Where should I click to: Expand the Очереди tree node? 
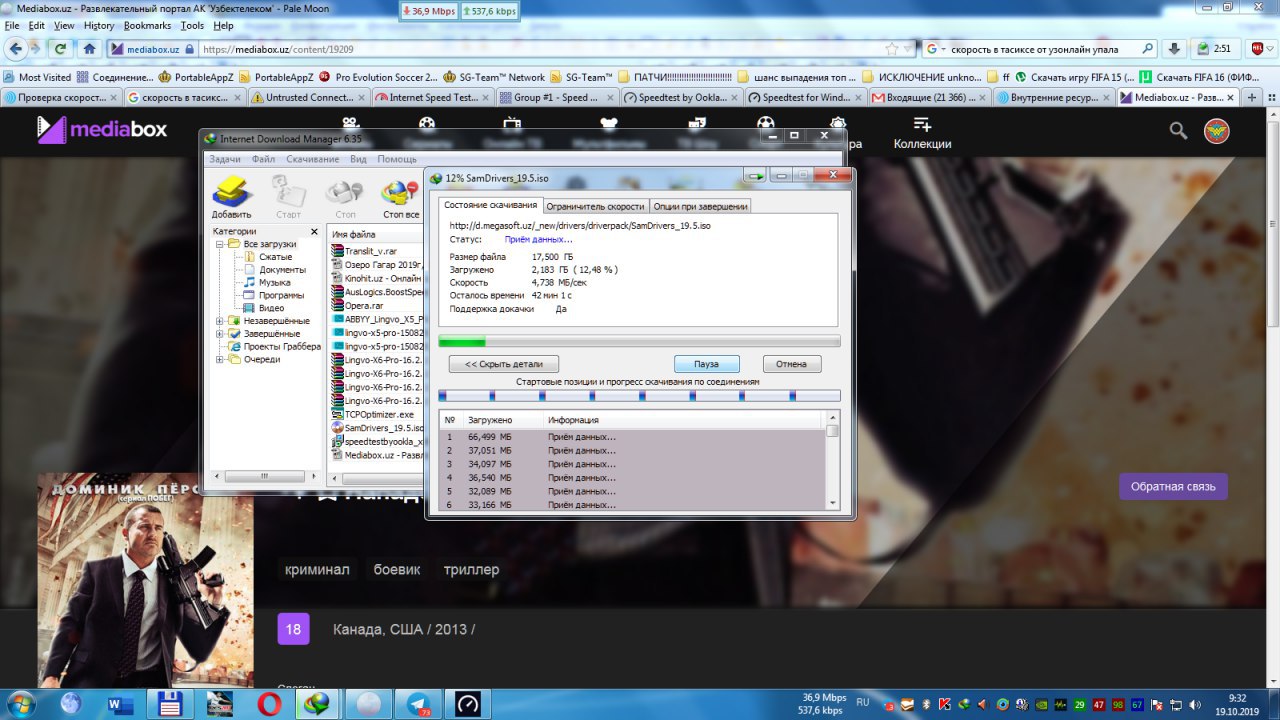(x=220, y=359)
